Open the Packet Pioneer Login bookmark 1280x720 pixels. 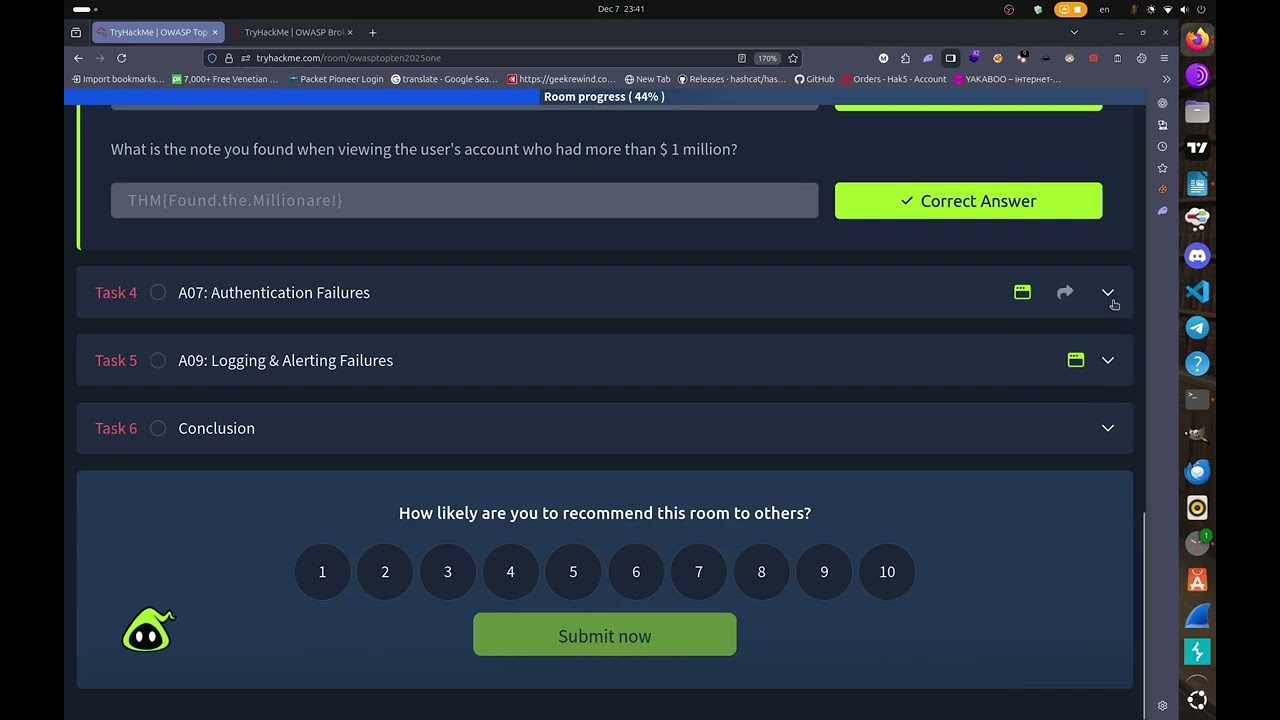coord(335,79)
